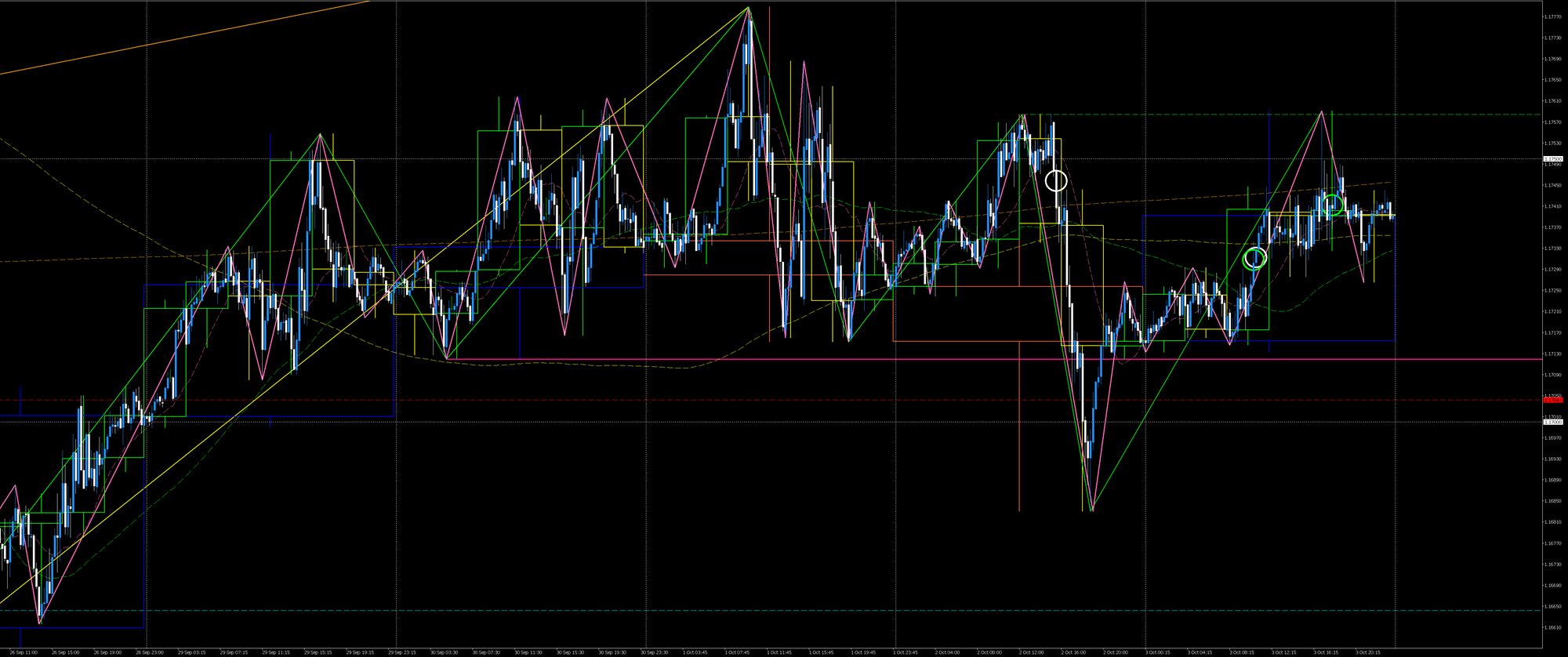Click the 2 Oct 16:00 time axis label

[x=1073, y=652]
